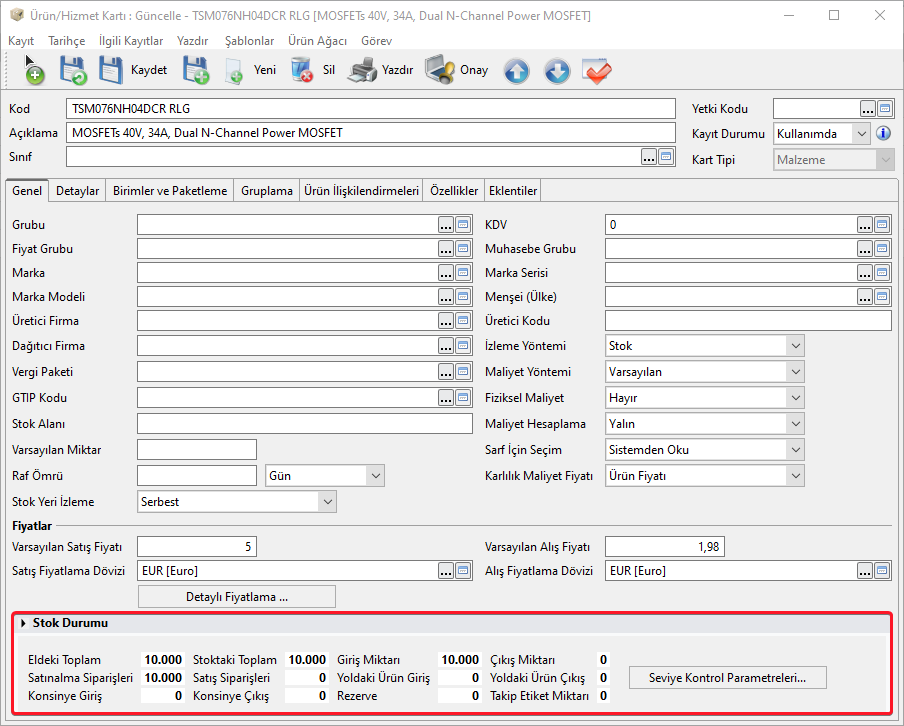Click the Sil delete icon
904x726 pixels.
tap(301, 71)
